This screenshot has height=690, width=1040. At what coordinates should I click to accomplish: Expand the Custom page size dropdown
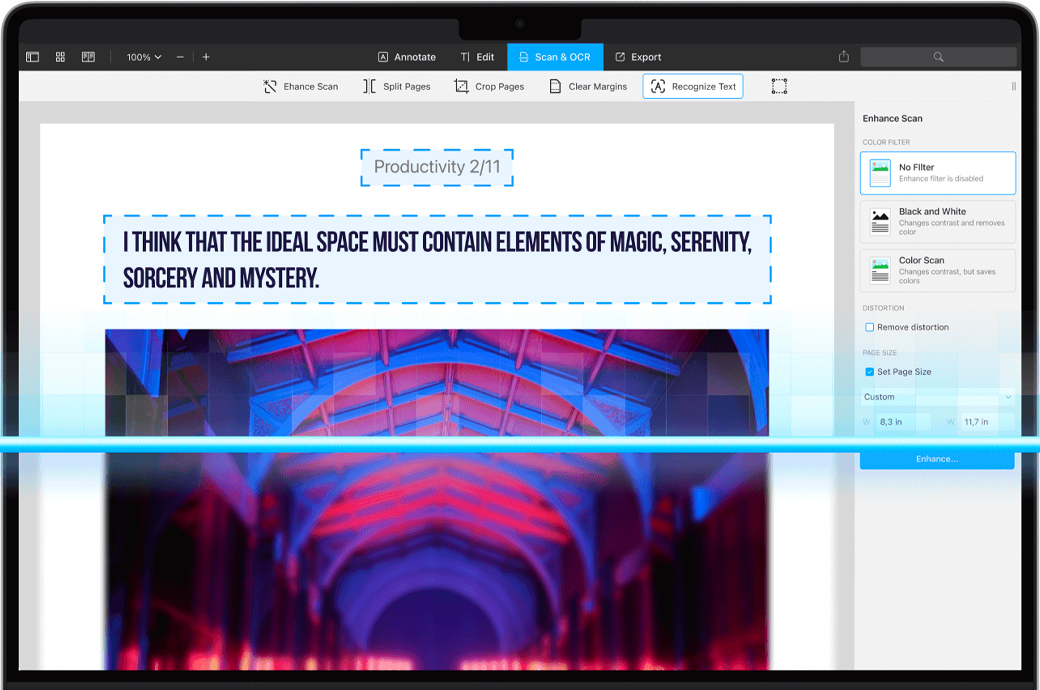(x=937, y=397)
